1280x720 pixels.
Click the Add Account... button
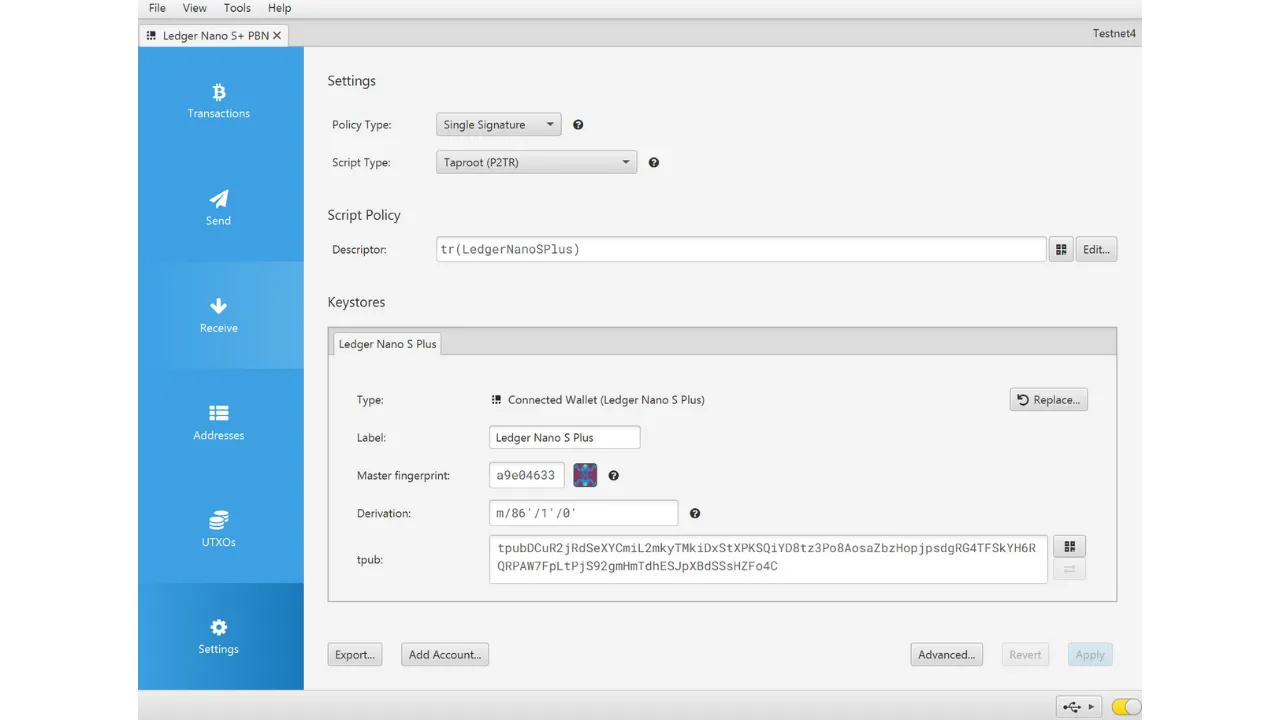(445, 655)
